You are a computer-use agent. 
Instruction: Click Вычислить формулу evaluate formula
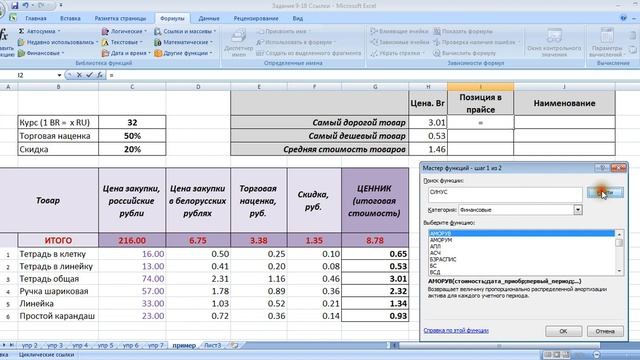tap(464, 53)
